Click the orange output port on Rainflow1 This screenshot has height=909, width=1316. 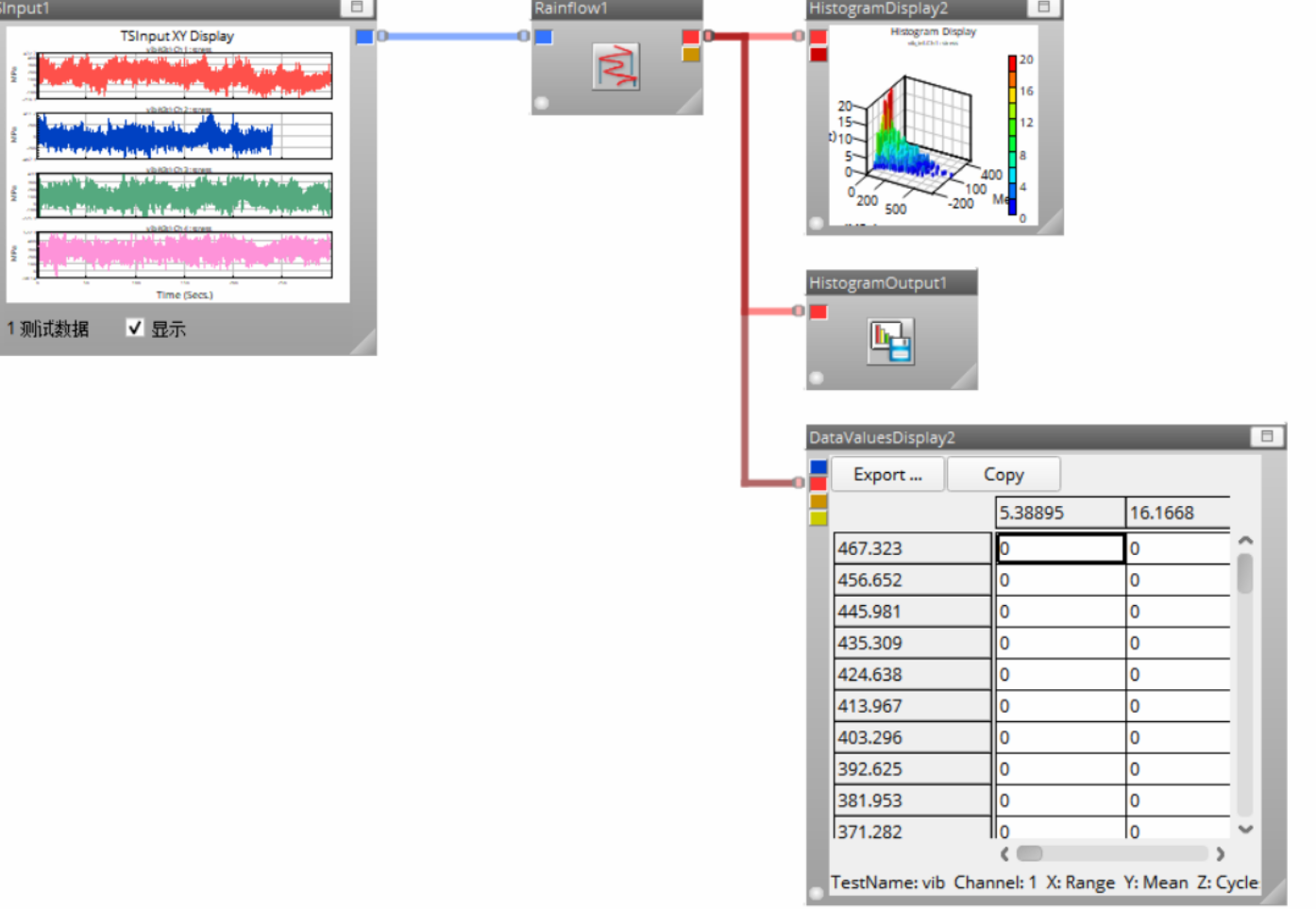pyautogui.click(x=690, y=54)
